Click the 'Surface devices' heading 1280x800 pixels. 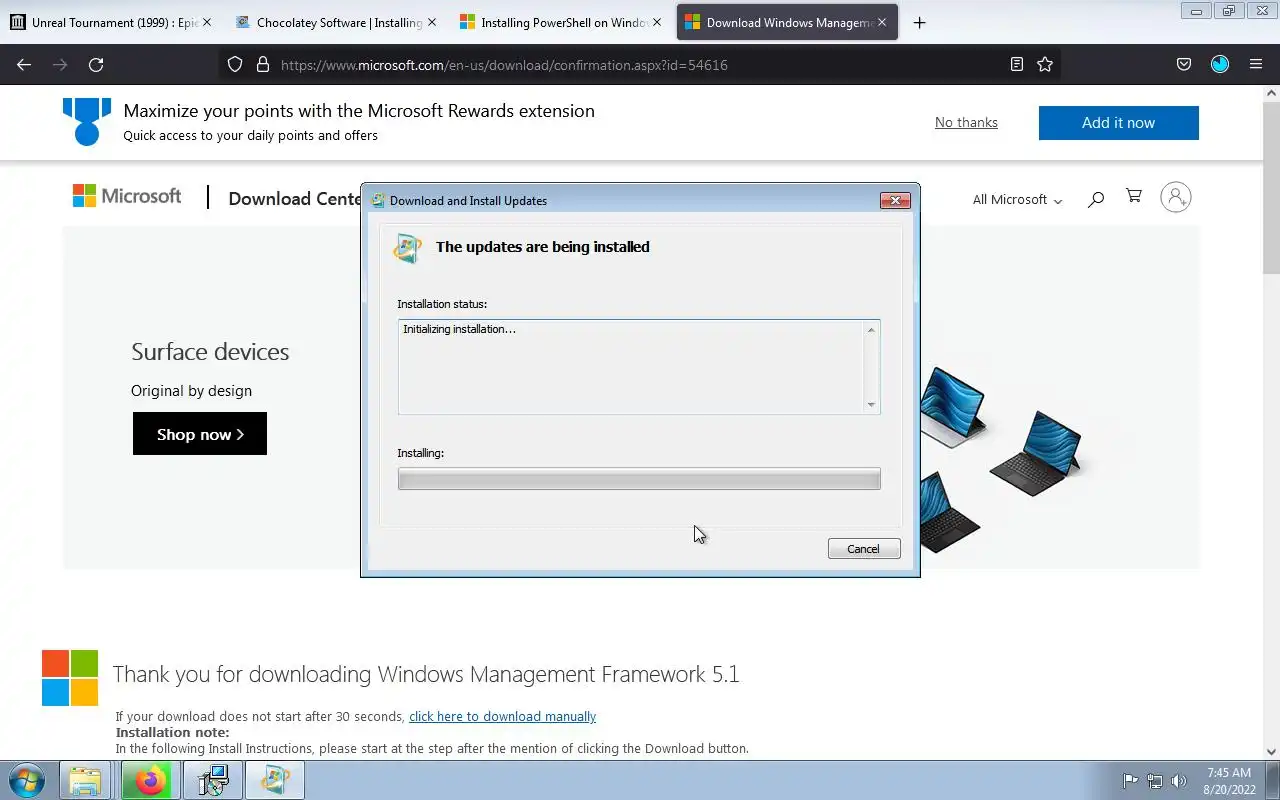pyautogui.click(x=210, y=352)
